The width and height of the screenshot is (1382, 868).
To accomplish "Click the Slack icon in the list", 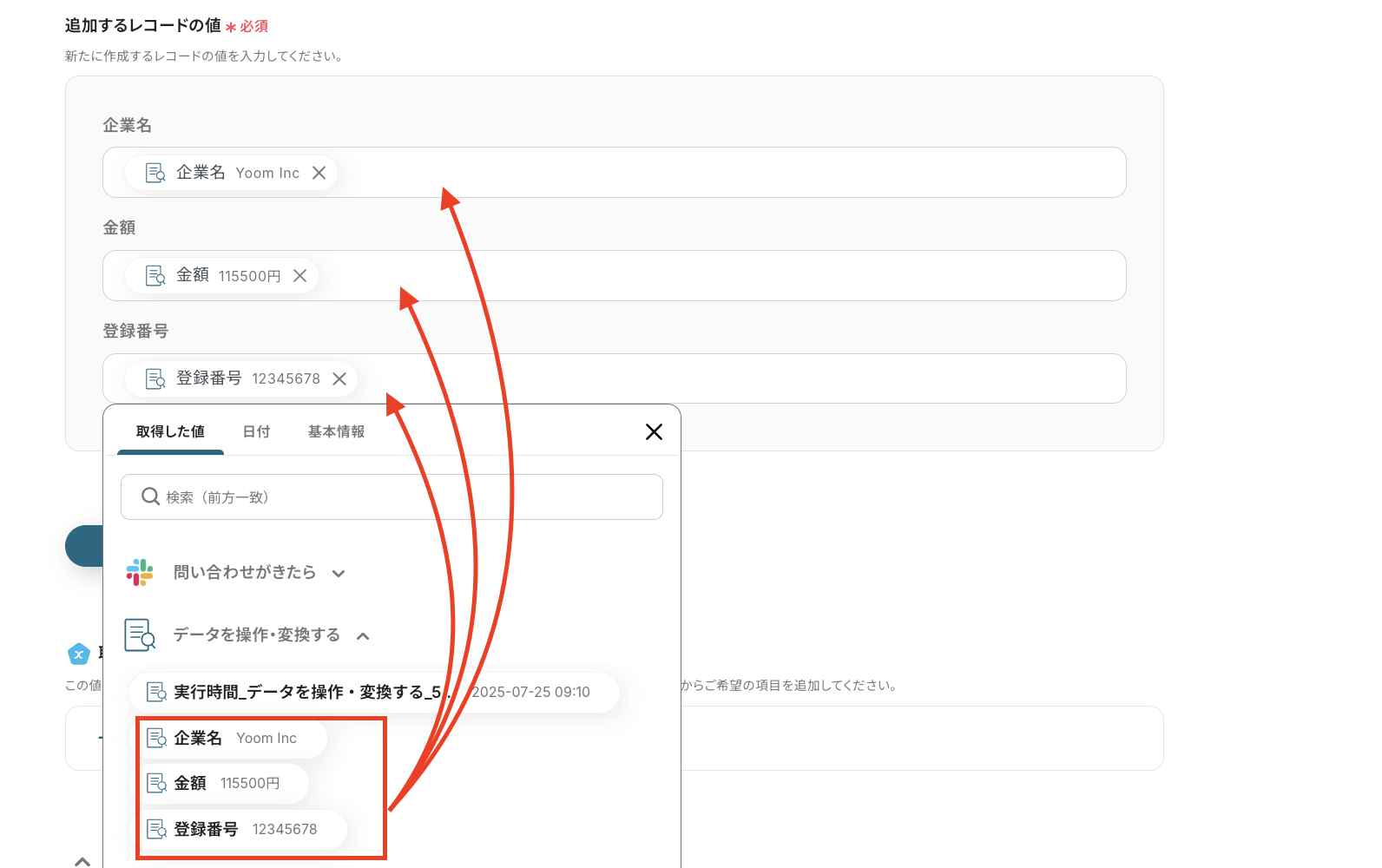I will [140, 572].
